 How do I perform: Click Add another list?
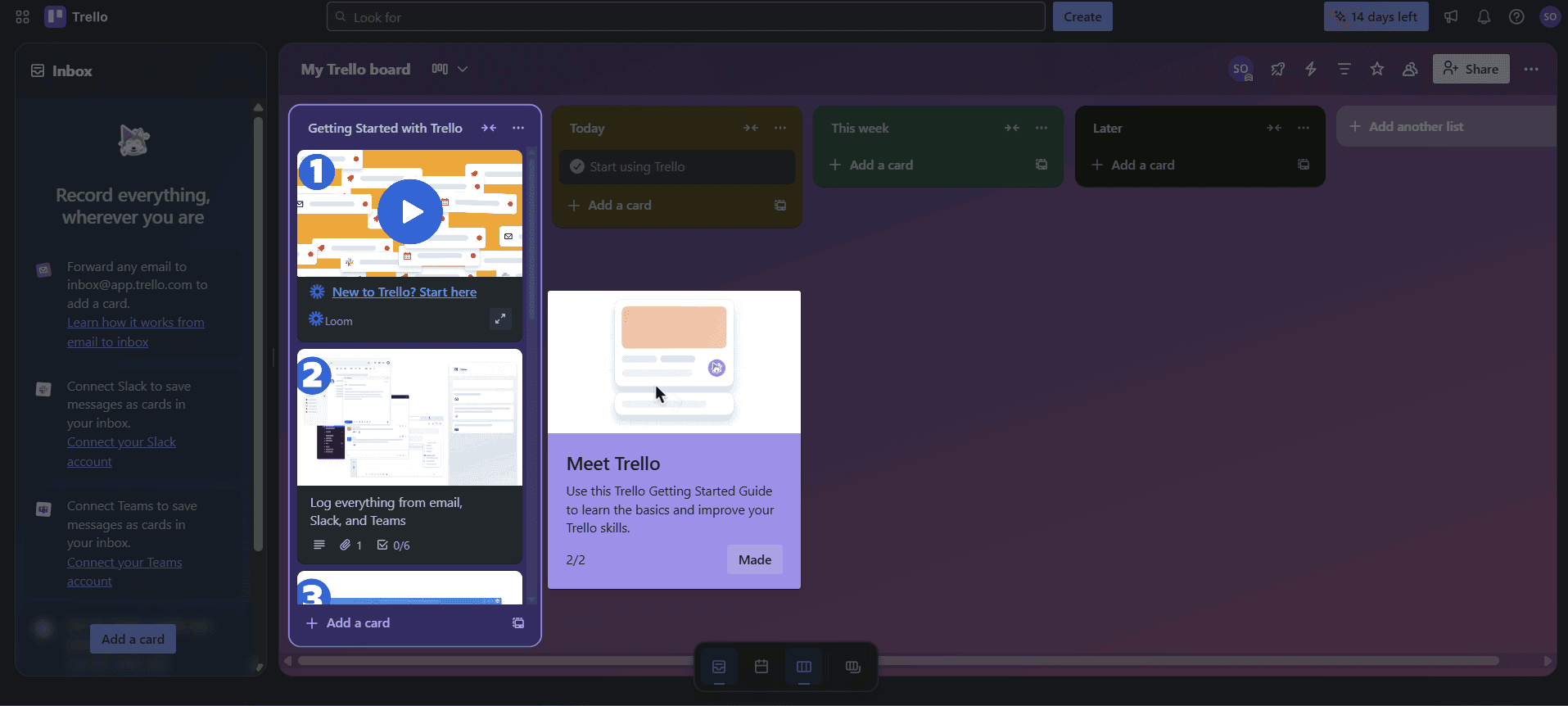click(x=1446, y=126)
